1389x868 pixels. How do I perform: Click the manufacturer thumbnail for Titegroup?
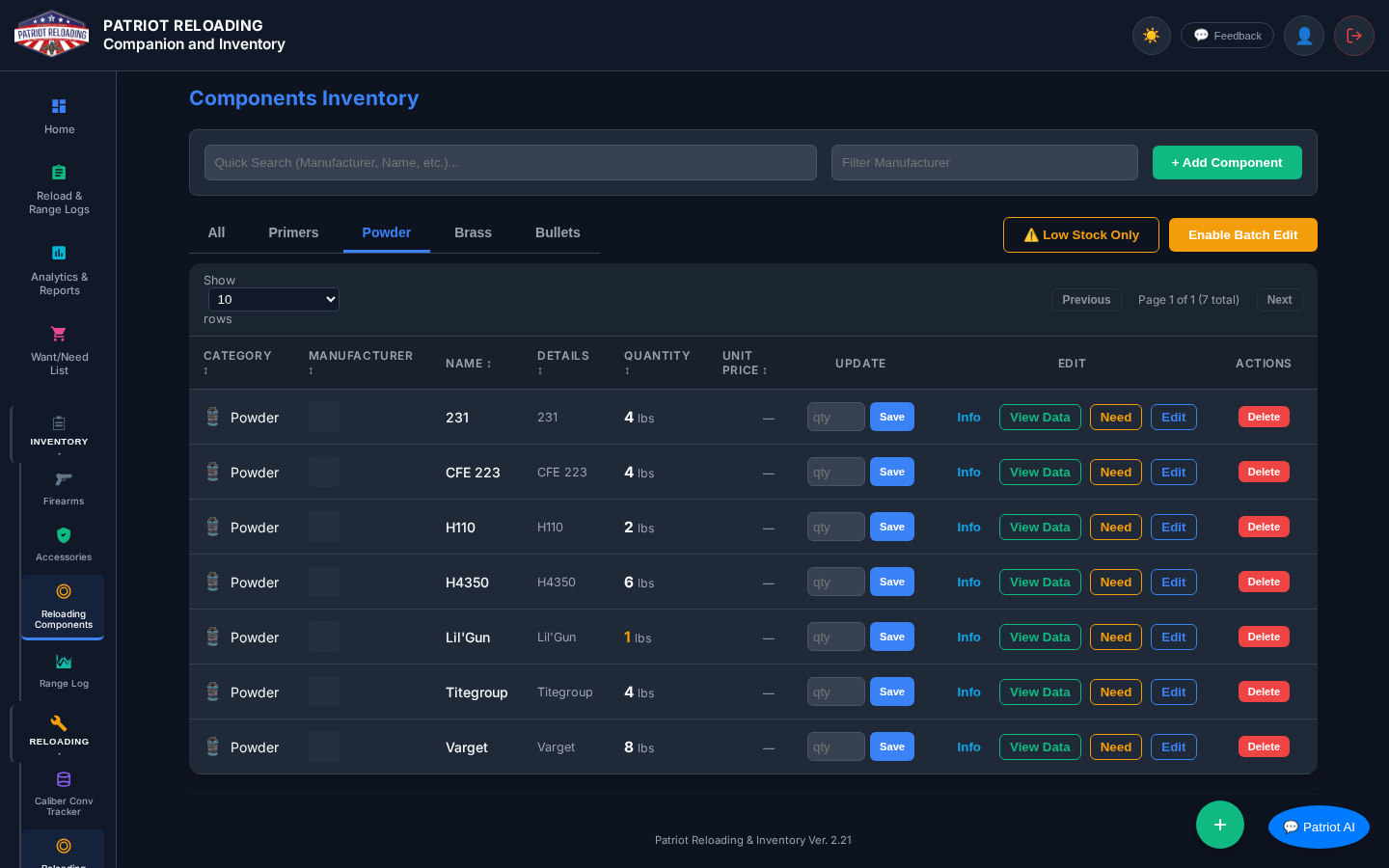point(324,692)
